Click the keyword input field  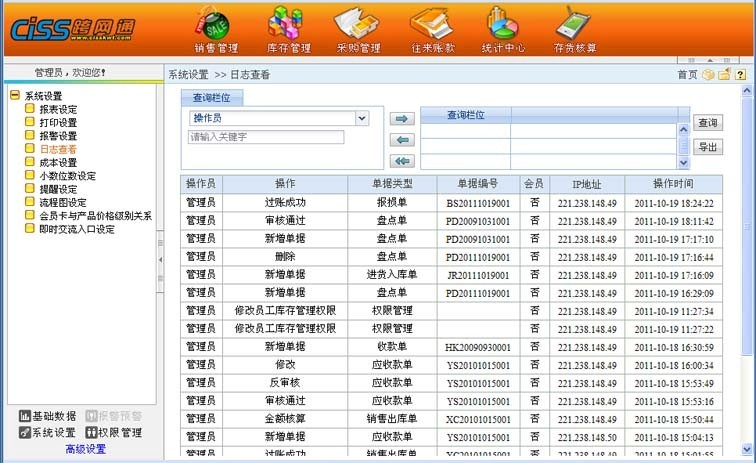pyautogui.click(x=266, y=137)
